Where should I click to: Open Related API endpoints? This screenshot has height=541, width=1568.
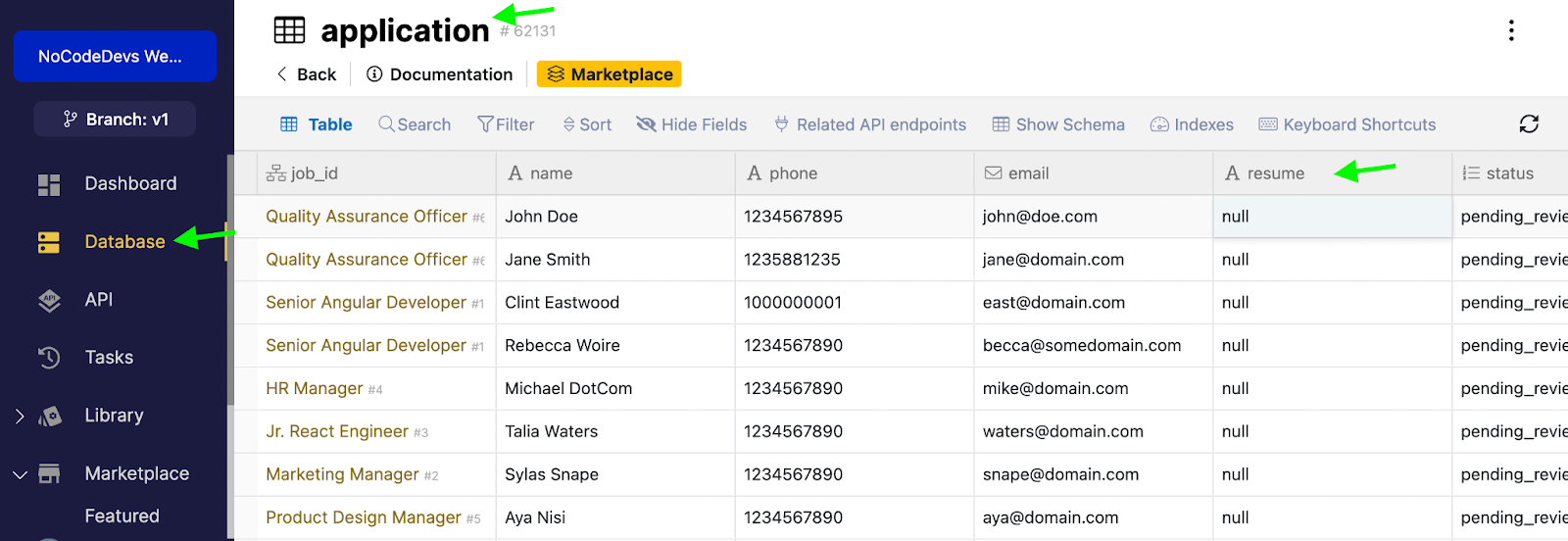coord(869,124)
